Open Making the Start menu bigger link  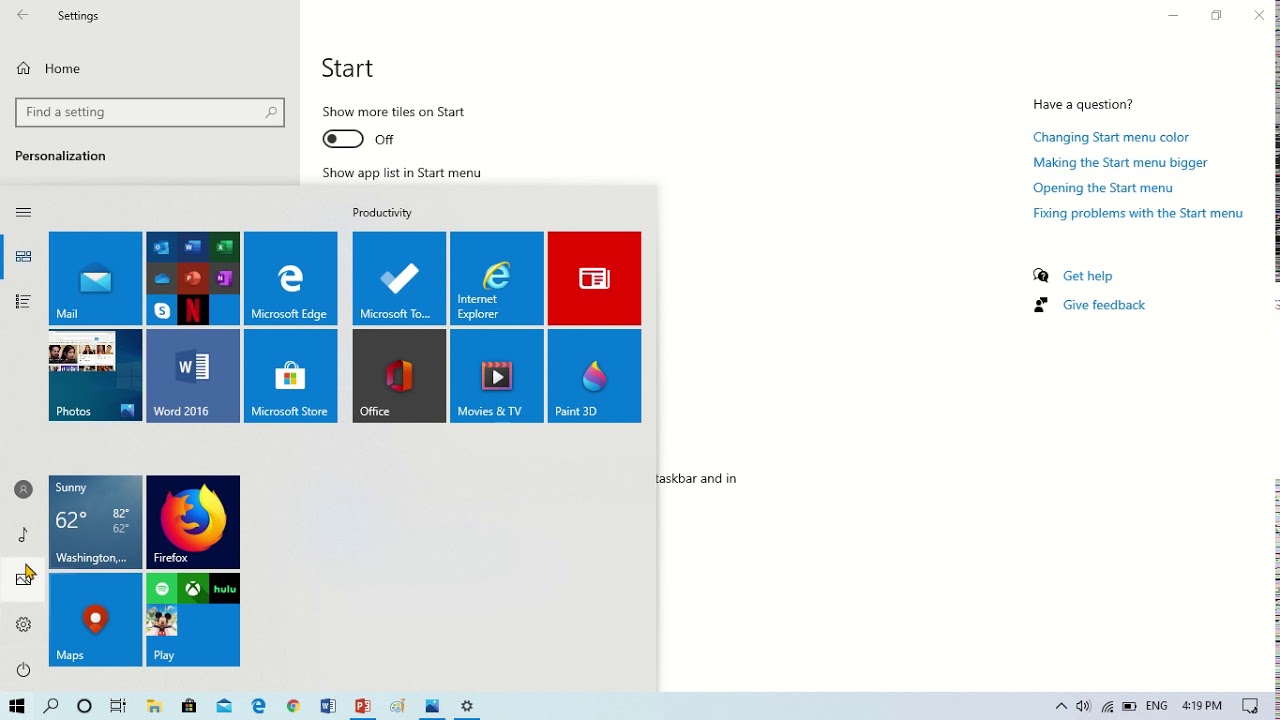point(1120,162)
